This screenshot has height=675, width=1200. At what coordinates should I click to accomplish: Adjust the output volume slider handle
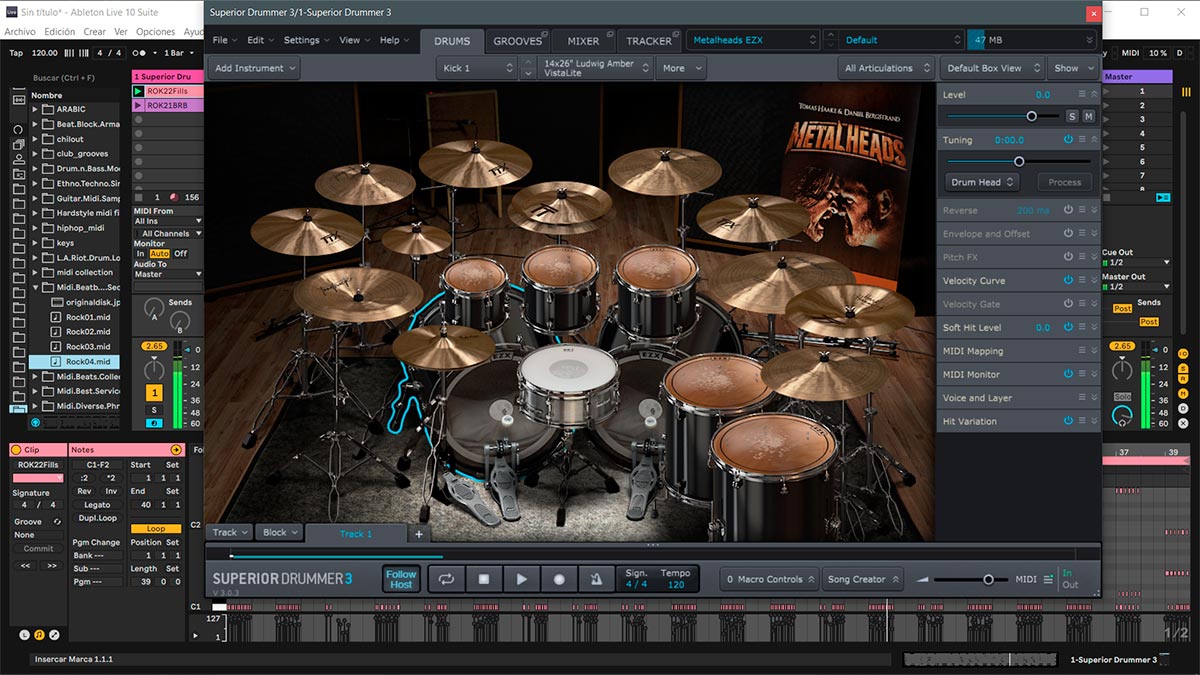988,580
